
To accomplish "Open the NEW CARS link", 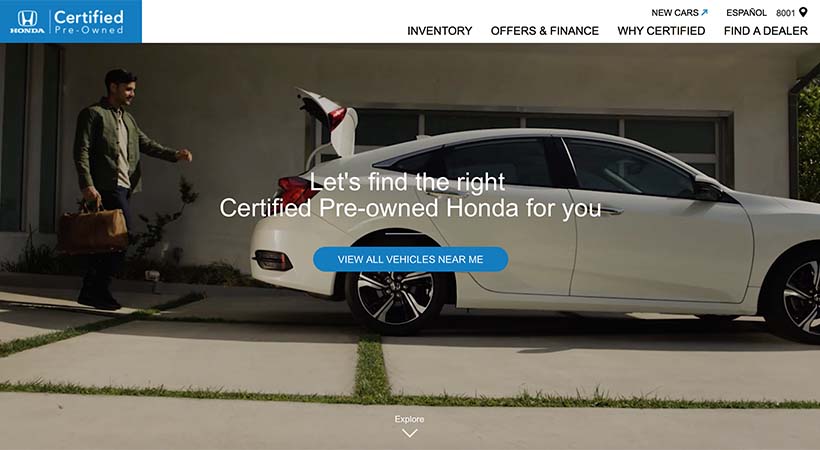I will tap(675, 13).
